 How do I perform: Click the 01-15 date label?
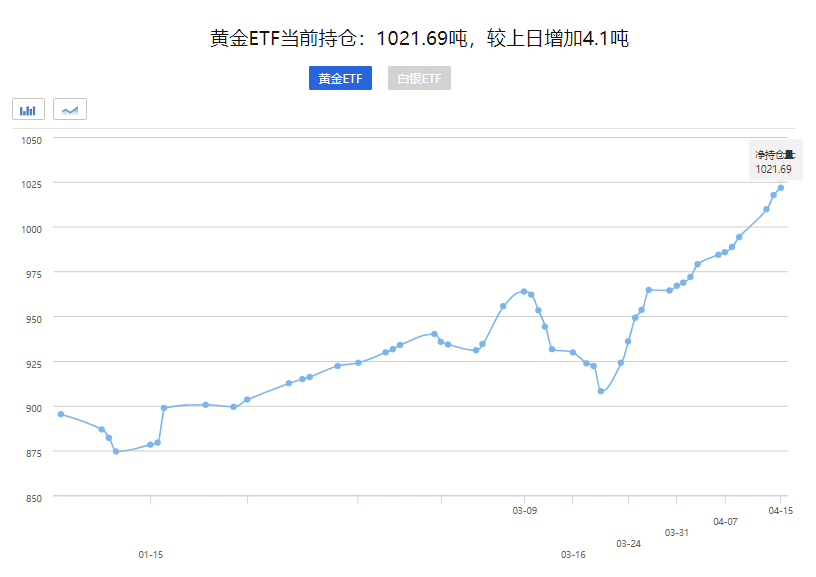tap(150, 554)
